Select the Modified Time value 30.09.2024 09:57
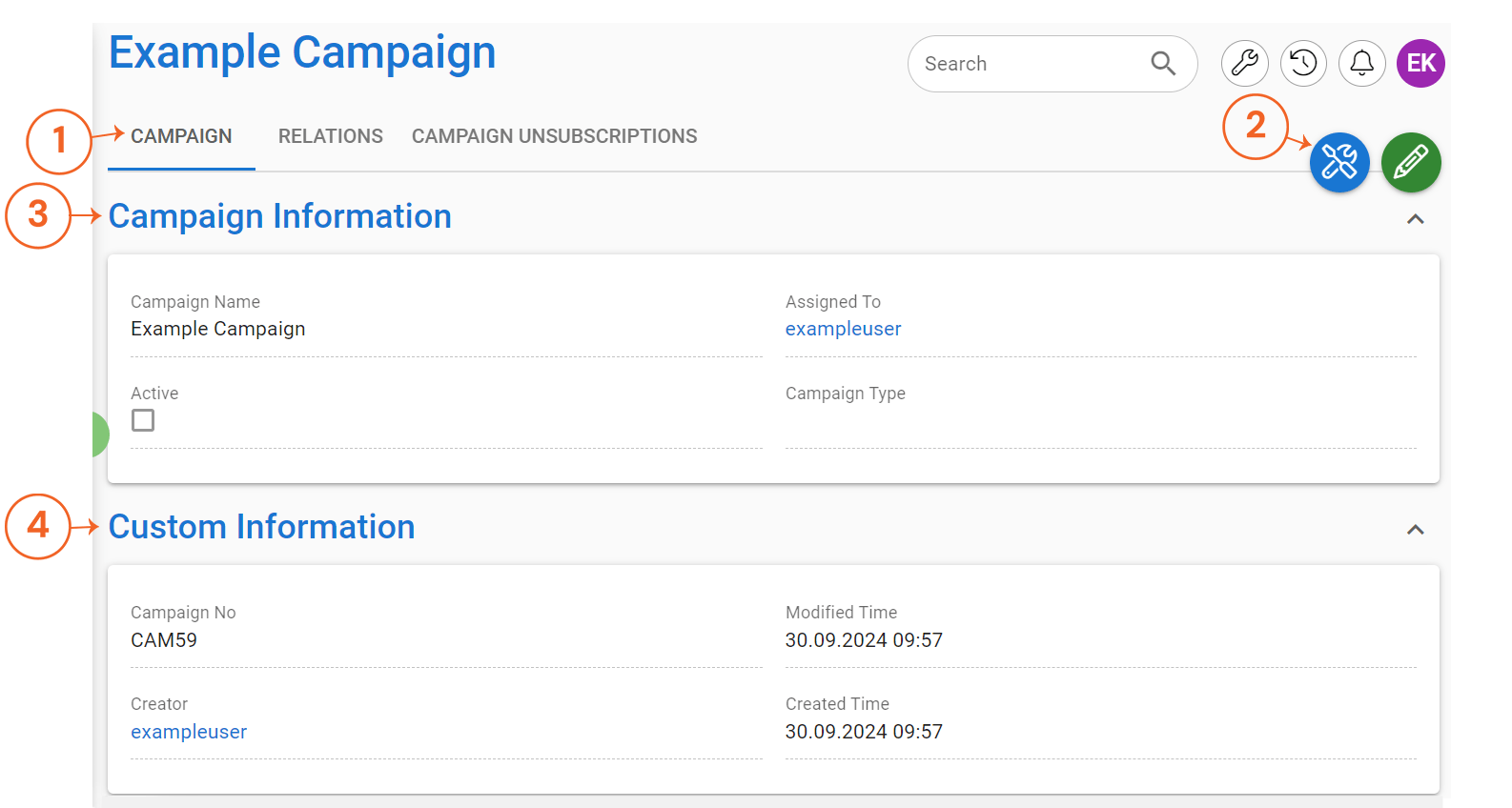The image size is (1512, 808). coord(864,640)
